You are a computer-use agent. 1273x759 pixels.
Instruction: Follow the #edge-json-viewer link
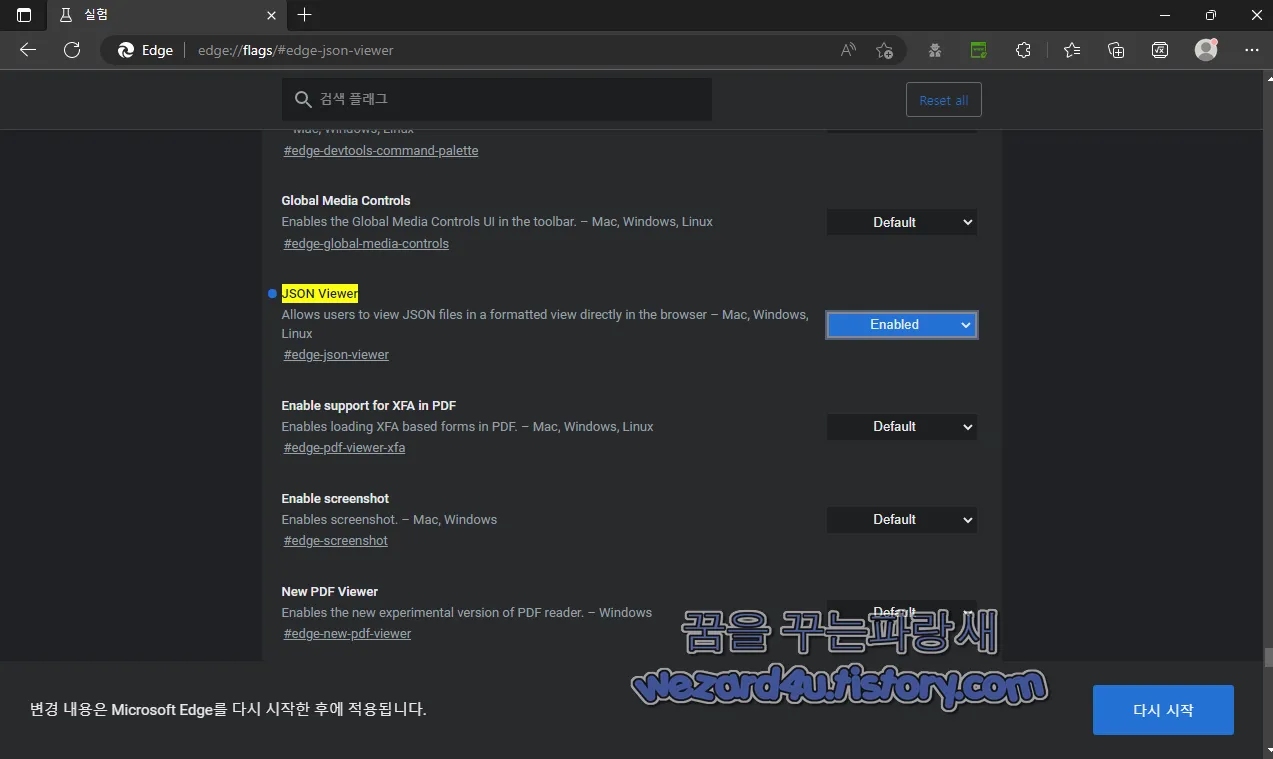point(336,355)
